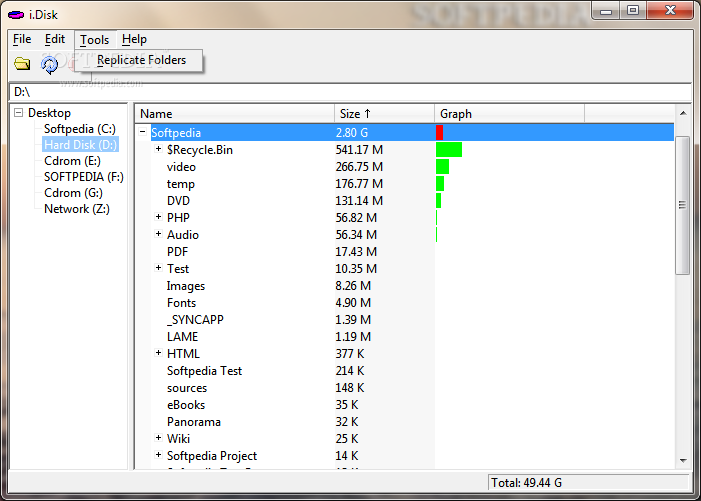Select the LAME folder row

tap(405, 337)
